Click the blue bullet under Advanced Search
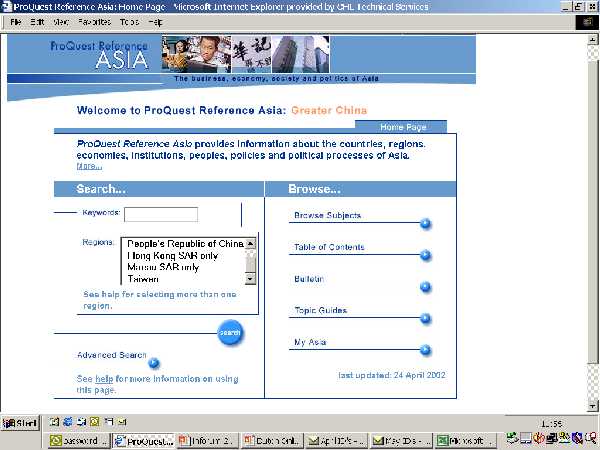Viewport: 600px width, 450px height. click(x=154, y=363)
